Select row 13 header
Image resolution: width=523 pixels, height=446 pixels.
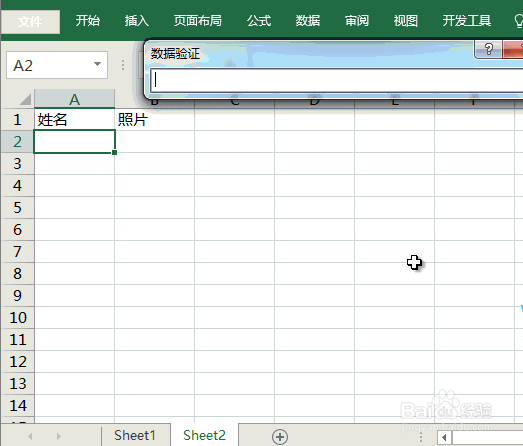[x=17, y=384]
